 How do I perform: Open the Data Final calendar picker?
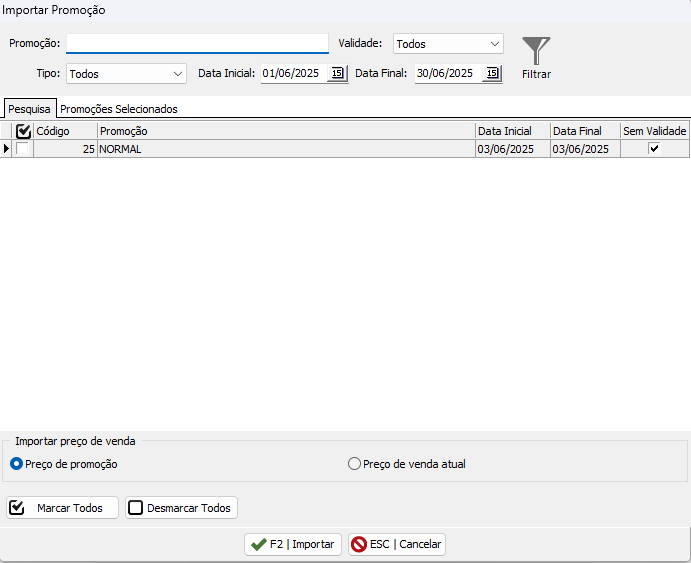[492, 73]
